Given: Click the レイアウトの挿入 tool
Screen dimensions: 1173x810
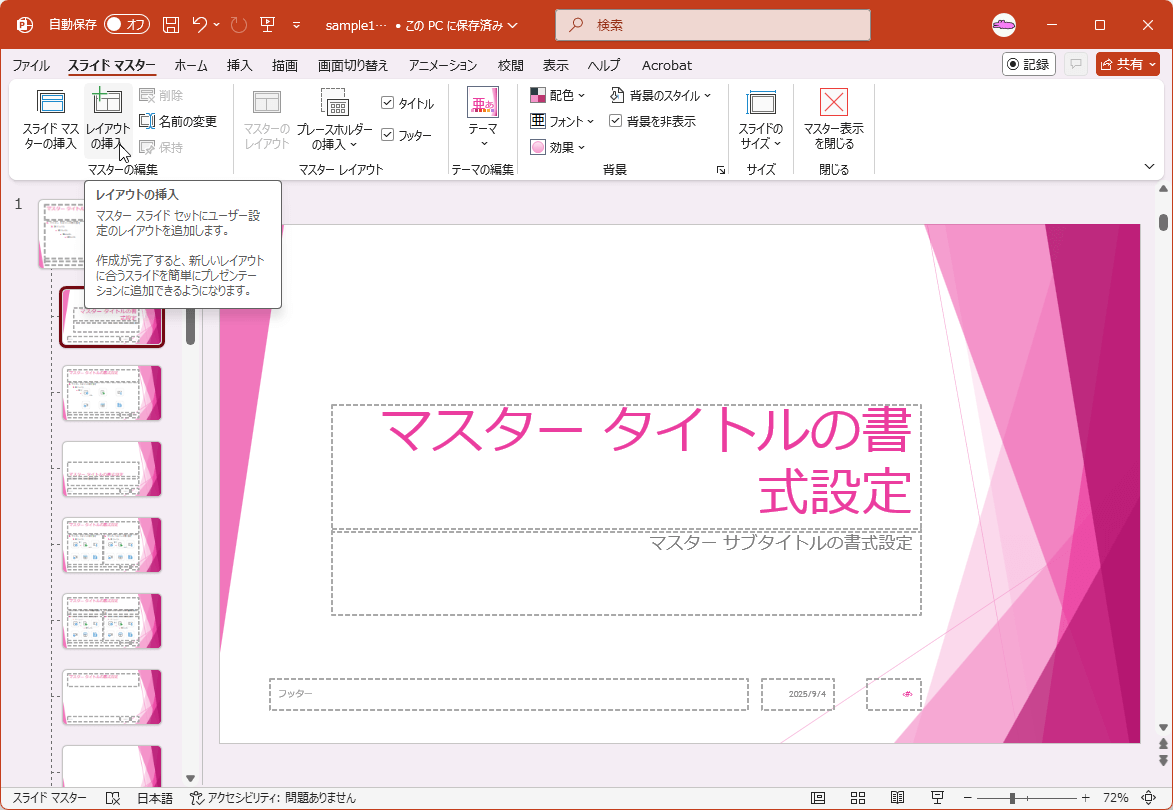Looking at the screenshot, I should (x=106, y=118).
